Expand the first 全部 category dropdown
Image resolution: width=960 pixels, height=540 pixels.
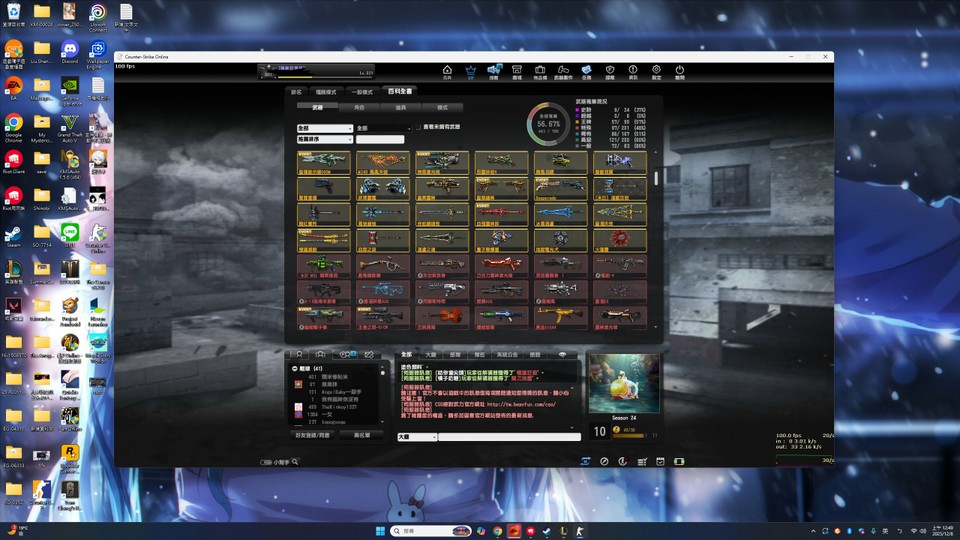(325, 128)
